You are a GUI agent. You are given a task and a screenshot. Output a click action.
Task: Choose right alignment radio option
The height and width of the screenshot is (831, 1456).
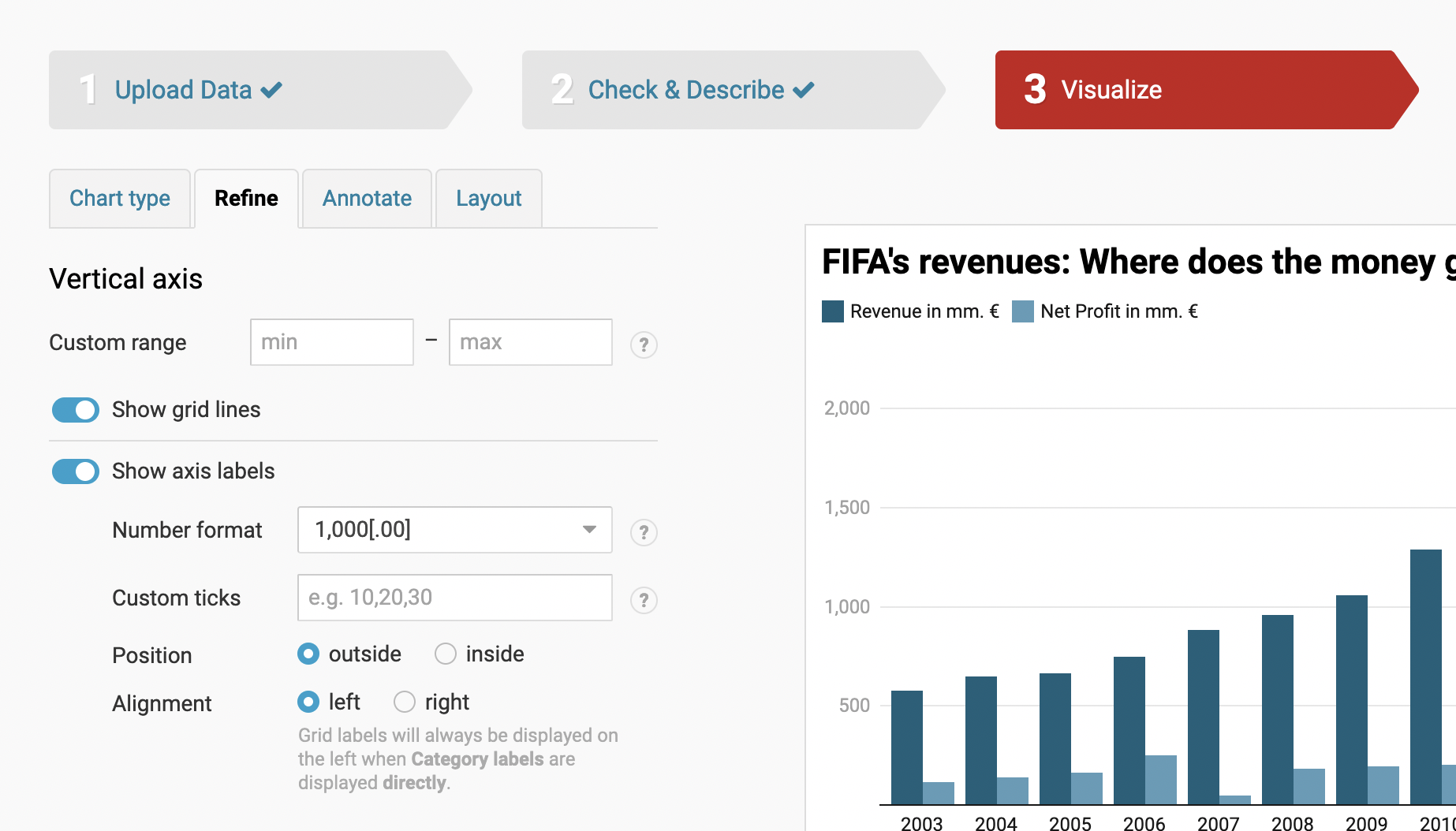pos(405,702)
